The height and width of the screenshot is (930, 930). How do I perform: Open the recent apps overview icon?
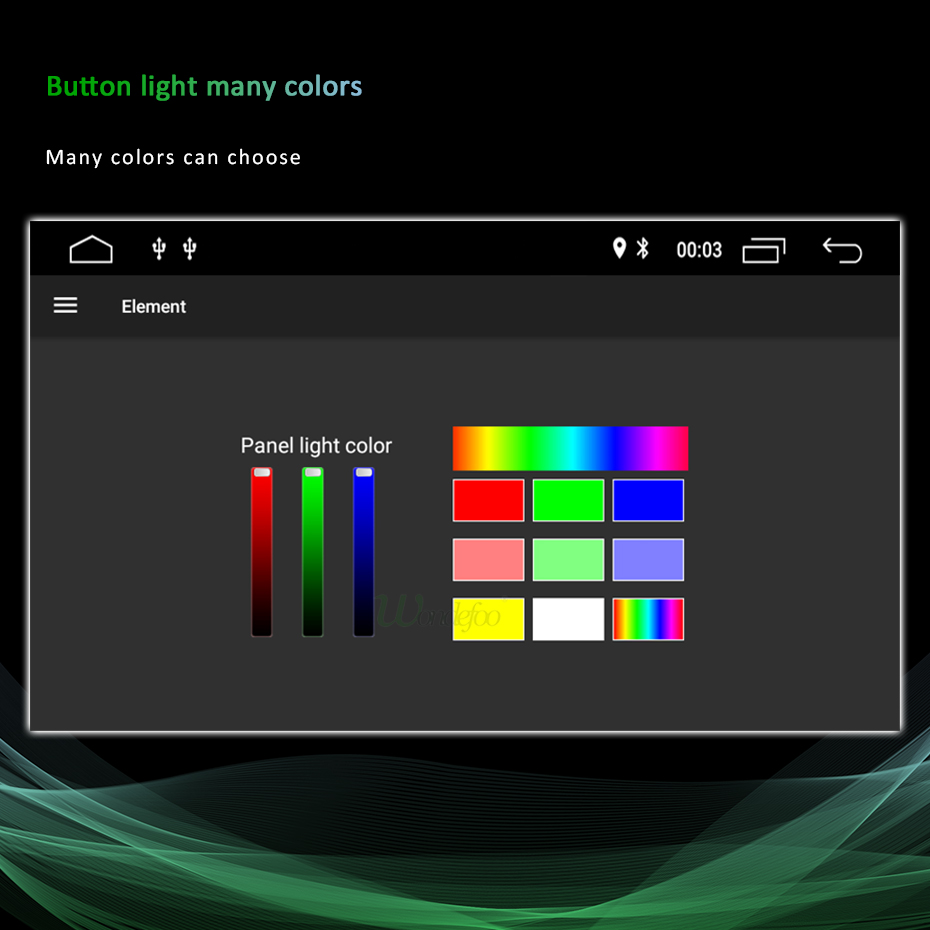764,250
